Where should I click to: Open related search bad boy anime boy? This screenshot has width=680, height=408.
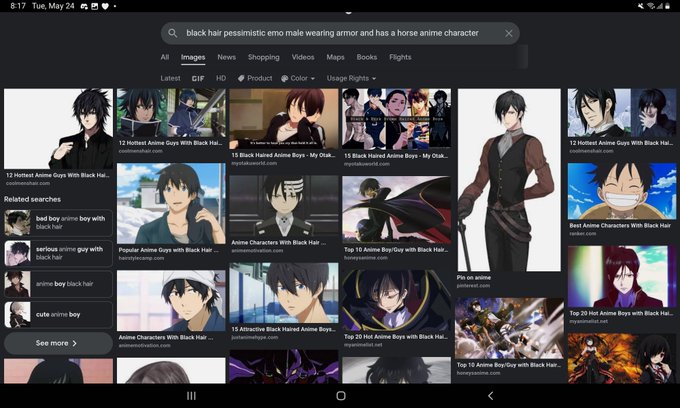[59, 222]
